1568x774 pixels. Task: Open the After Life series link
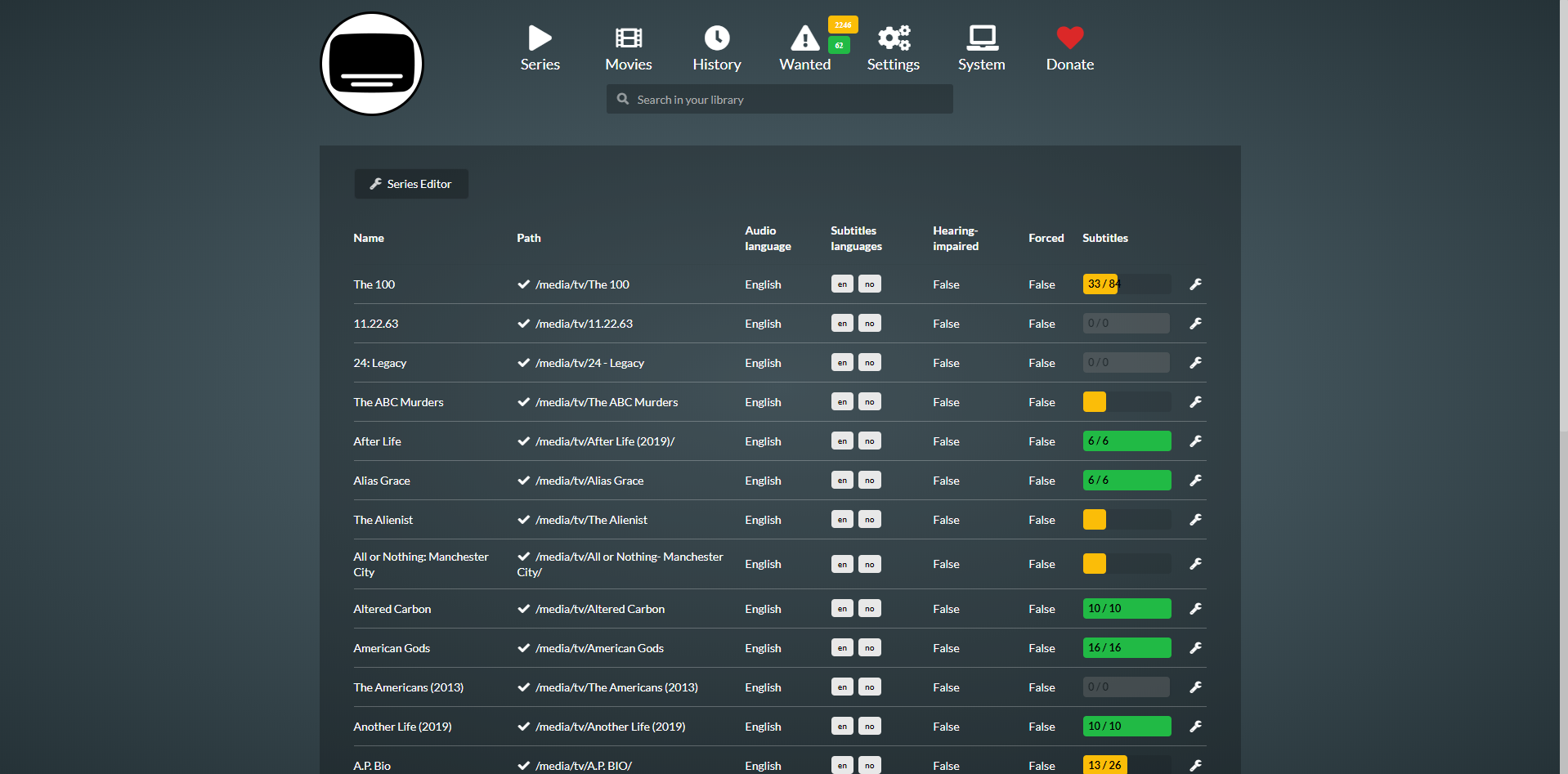(x=377, y=441)
